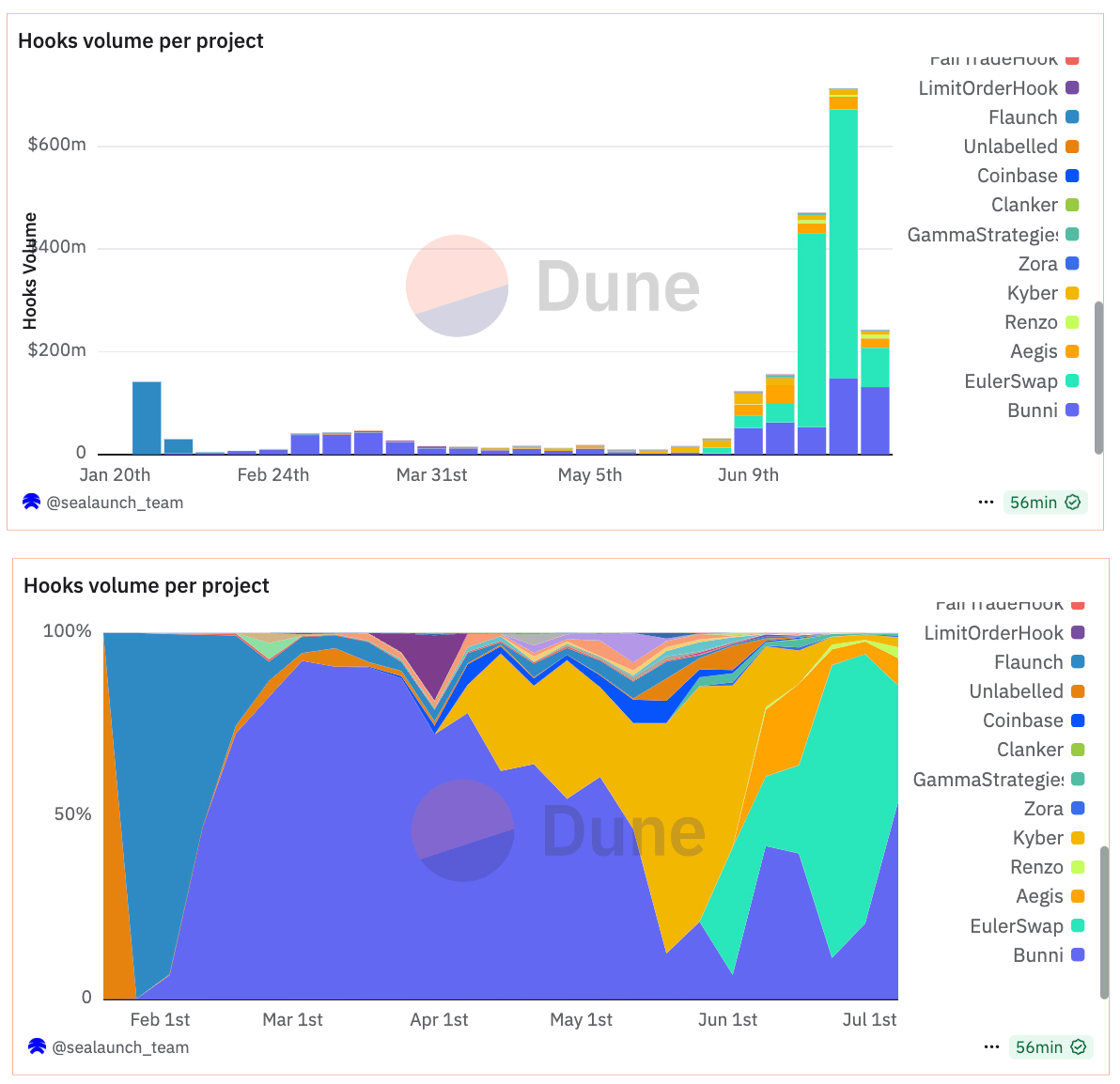The image size is (1120, 1084).
Task: Click the tallest stacked bar in top chart
Action: (x=843, y=271)
